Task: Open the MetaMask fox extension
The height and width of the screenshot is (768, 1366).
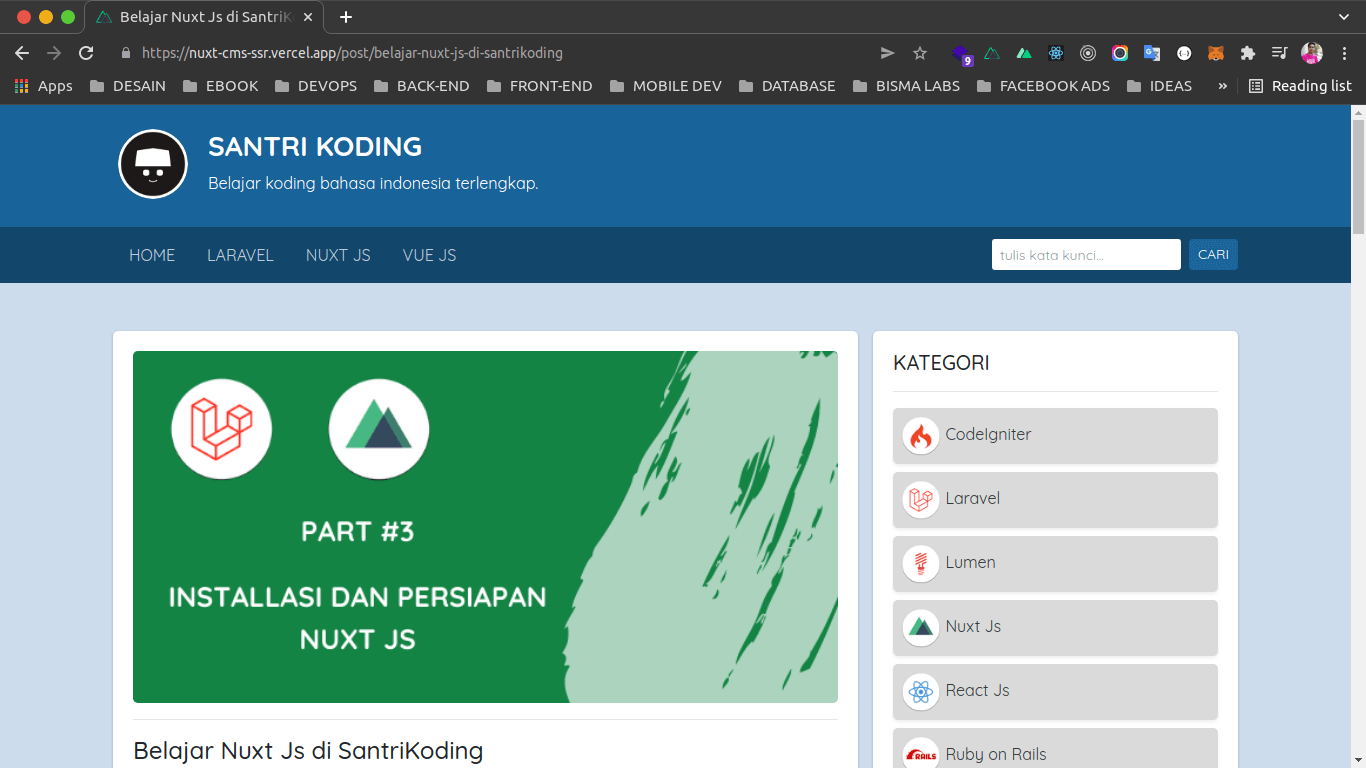Action: [x=1216, y=53]
